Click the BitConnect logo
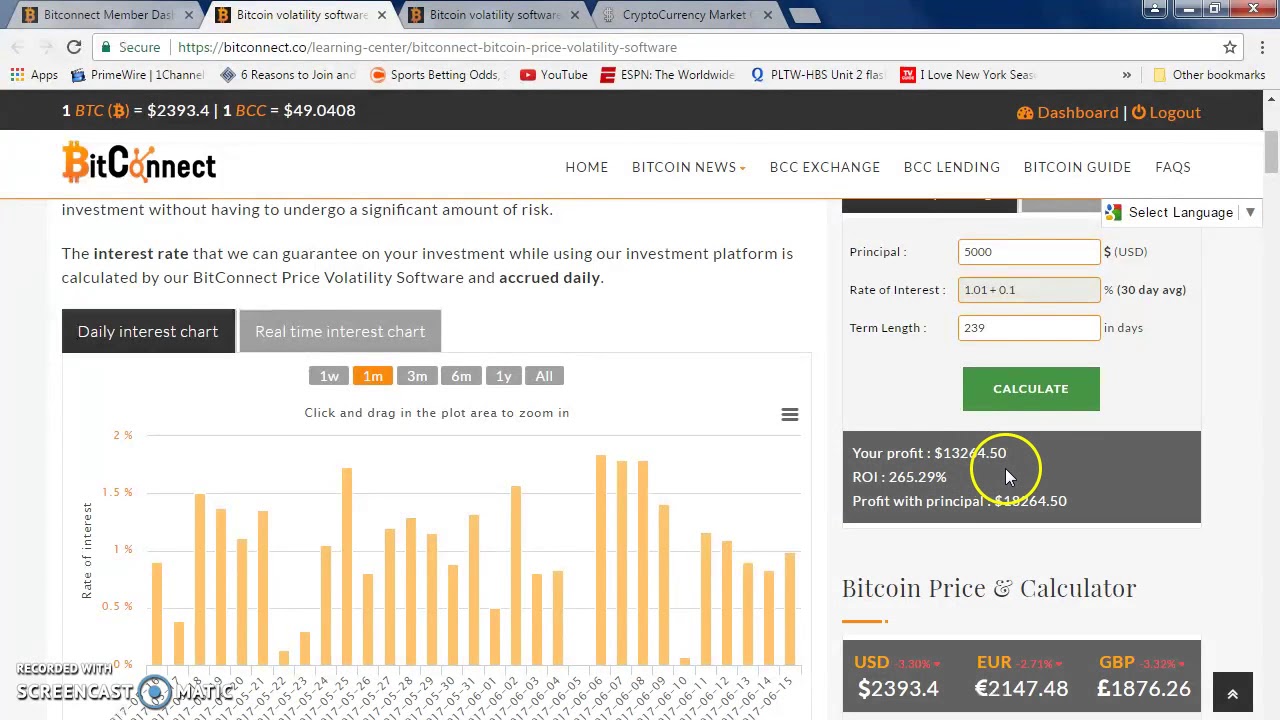This screenshot has width=1280, height=720. coord(139,162)
